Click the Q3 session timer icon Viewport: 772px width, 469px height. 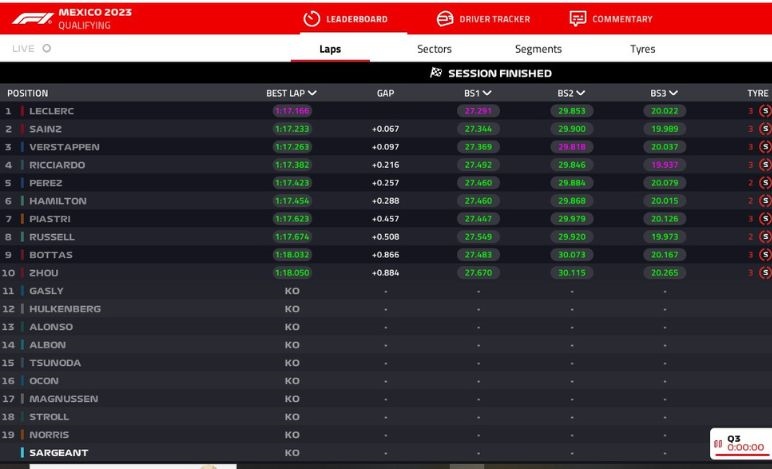717,443
